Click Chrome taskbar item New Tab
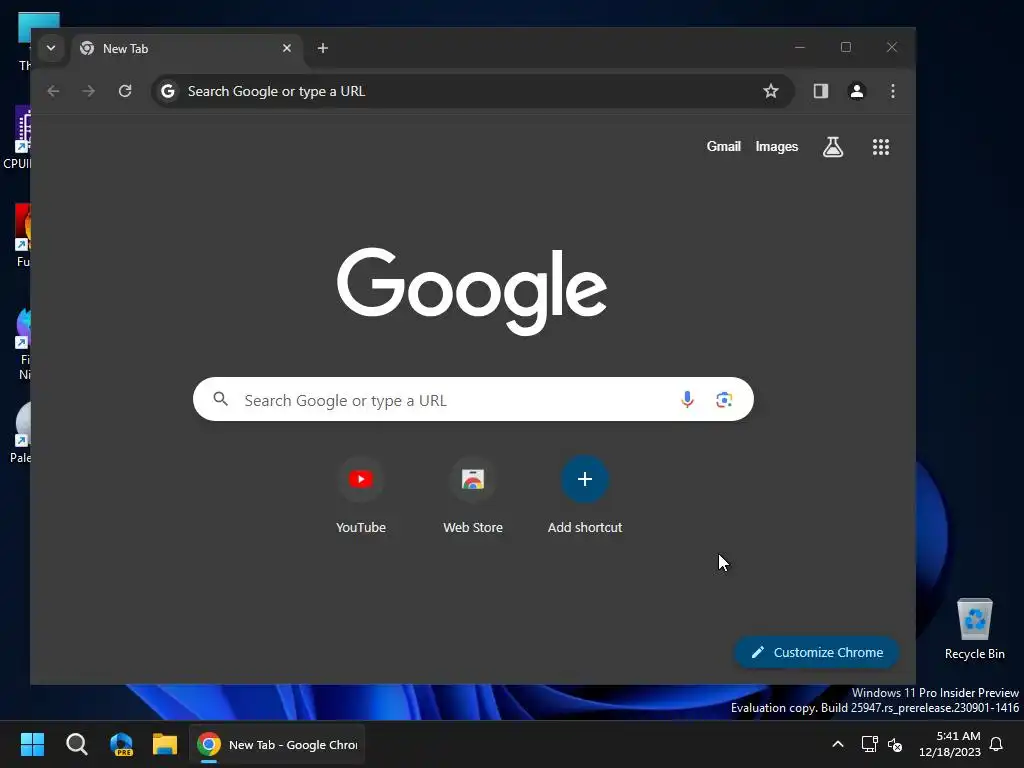 pyautogui.click(x=277, y=744)
